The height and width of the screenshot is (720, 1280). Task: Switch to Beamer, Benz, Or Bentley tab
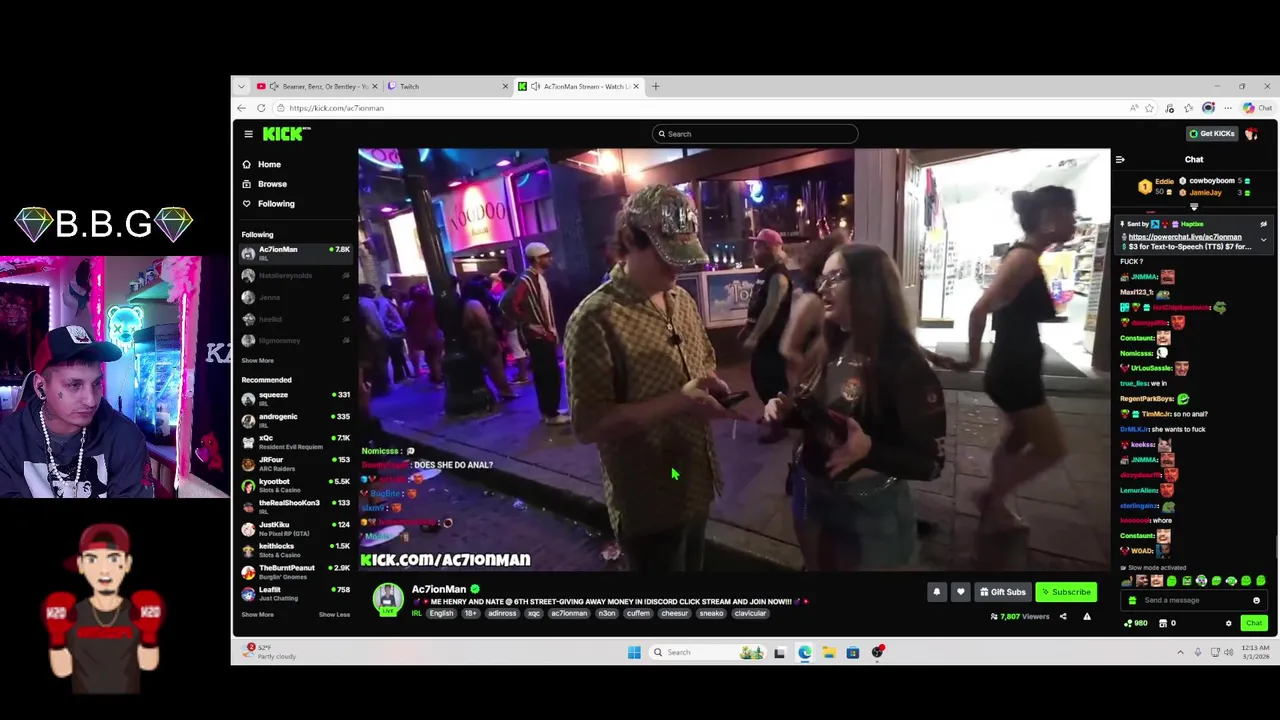318,87
